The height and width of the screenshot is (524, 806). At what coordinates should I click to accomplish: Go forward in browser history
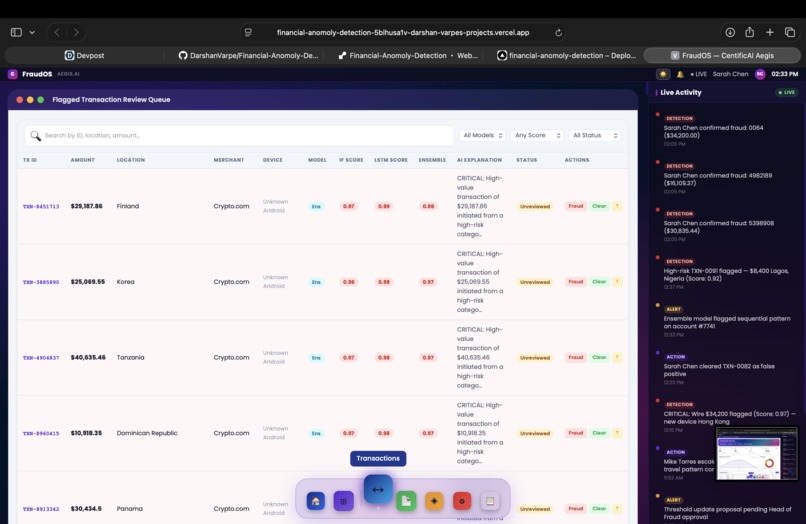[76, 32]
